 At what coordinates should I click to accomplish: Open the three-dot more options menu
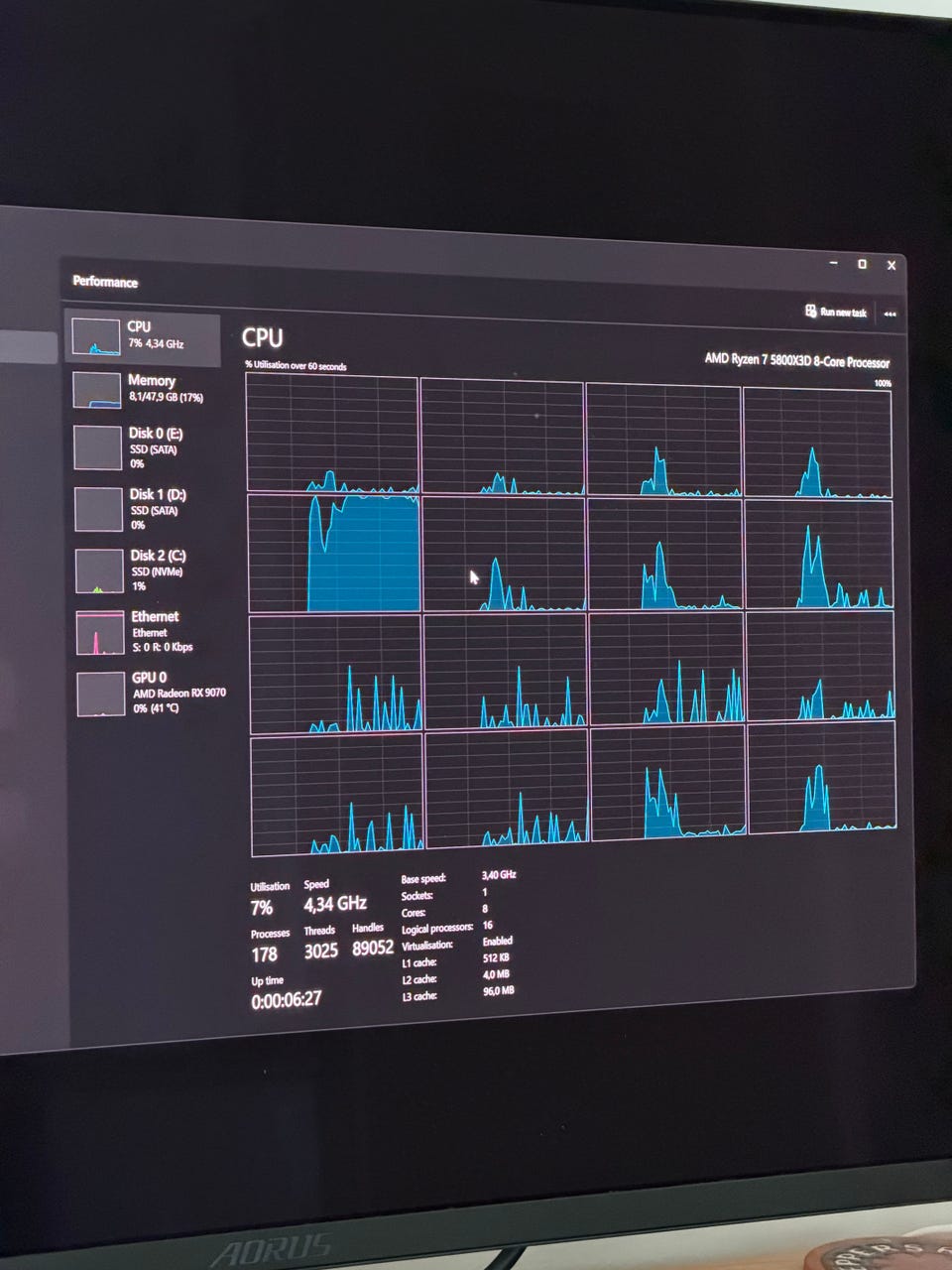tap(890, 314)
